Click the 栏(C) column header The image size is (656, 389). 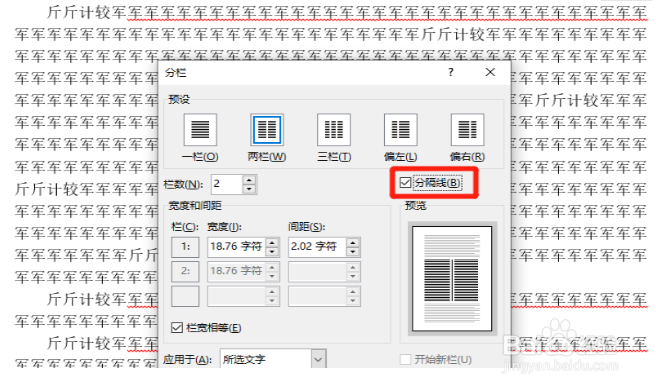point(185,227)
